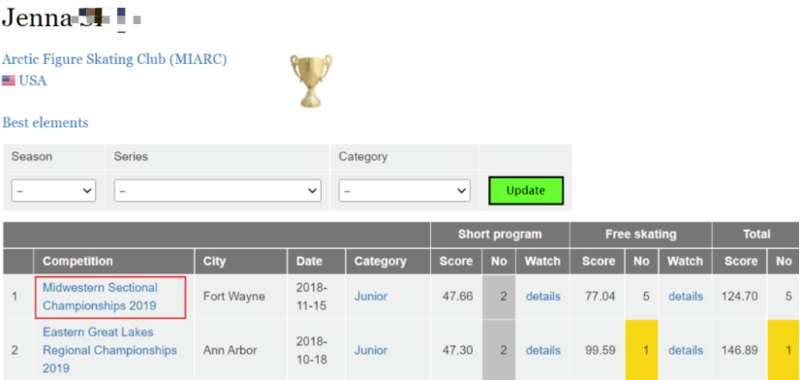Screen dimensions: 800x380
Task: Open the Season dropdown
Action: point(54,190)
